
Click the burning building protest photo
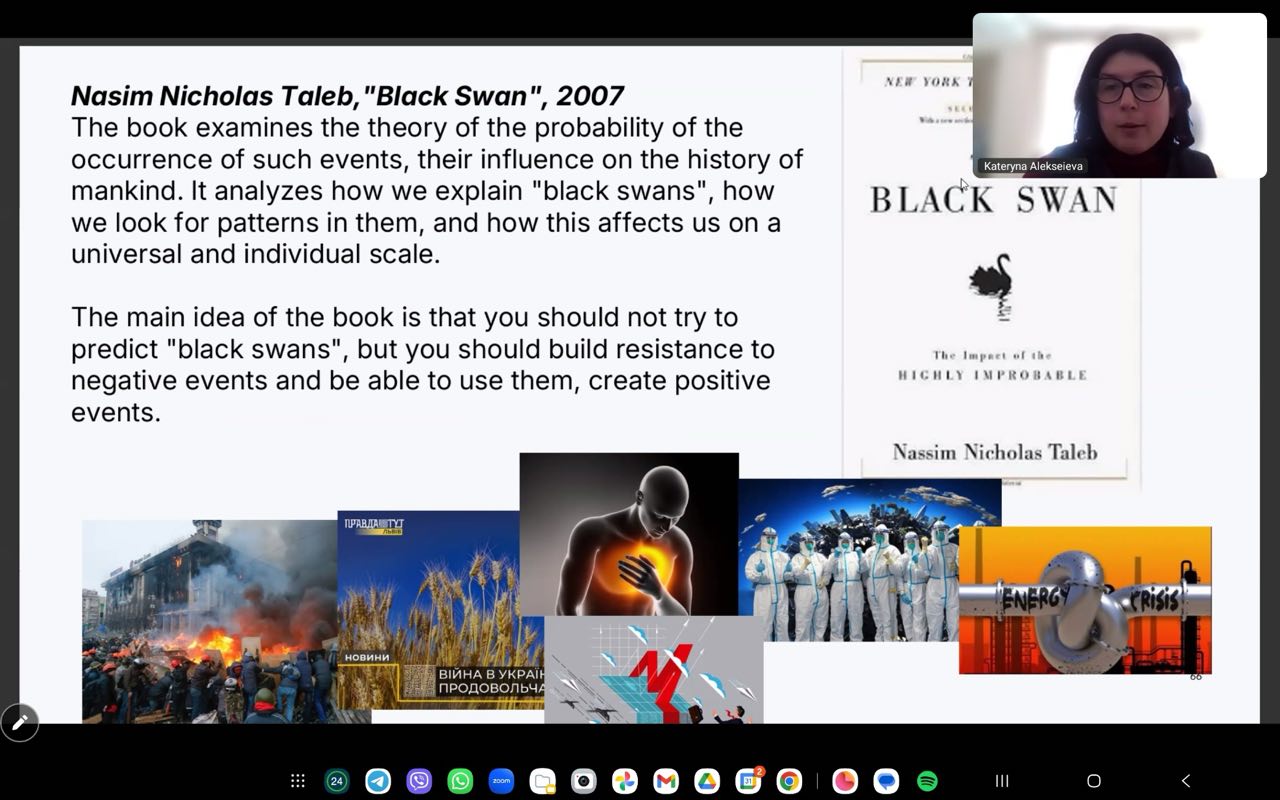(210, 621)
